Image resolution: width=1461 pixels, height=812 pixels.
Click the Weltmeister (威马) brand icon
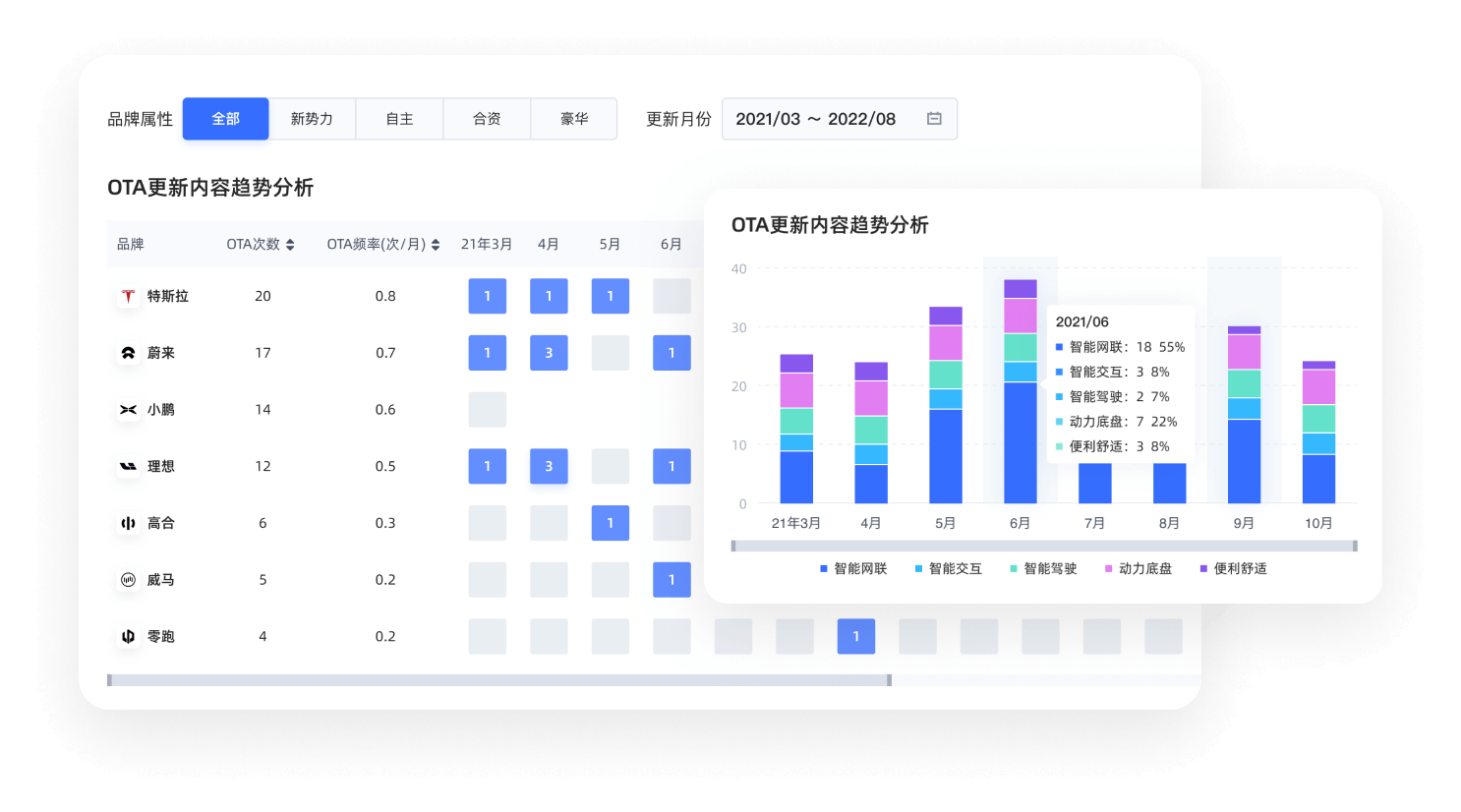(x=129, y=579)
